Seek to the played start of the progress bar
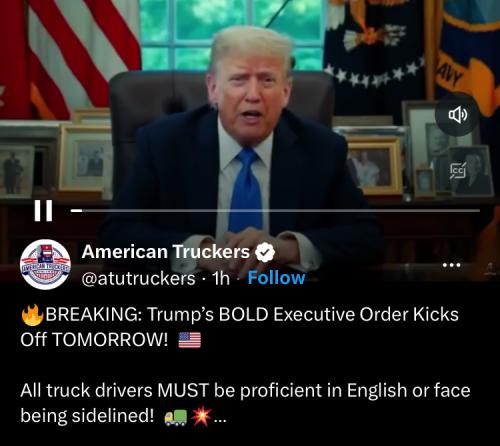This screenshot has height=446, width=500. point(76,210)
